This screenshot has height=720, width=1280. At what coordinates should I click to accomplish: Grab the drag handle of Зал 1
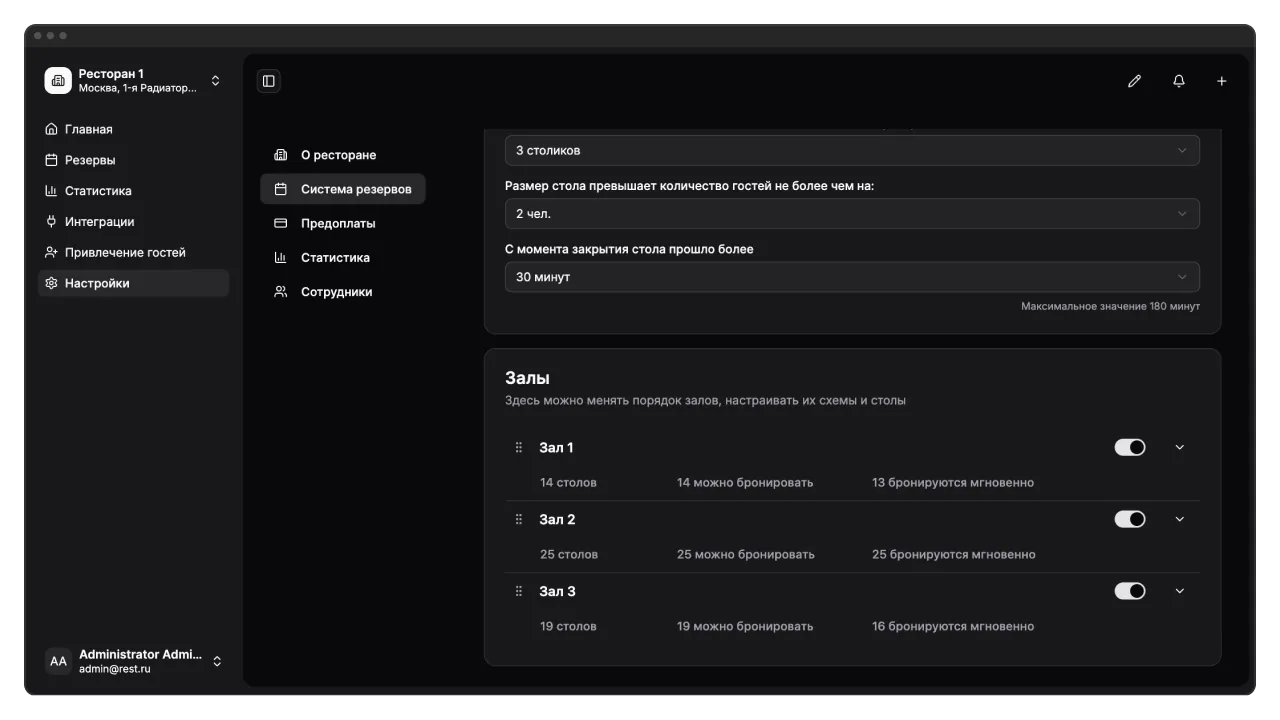519,448
